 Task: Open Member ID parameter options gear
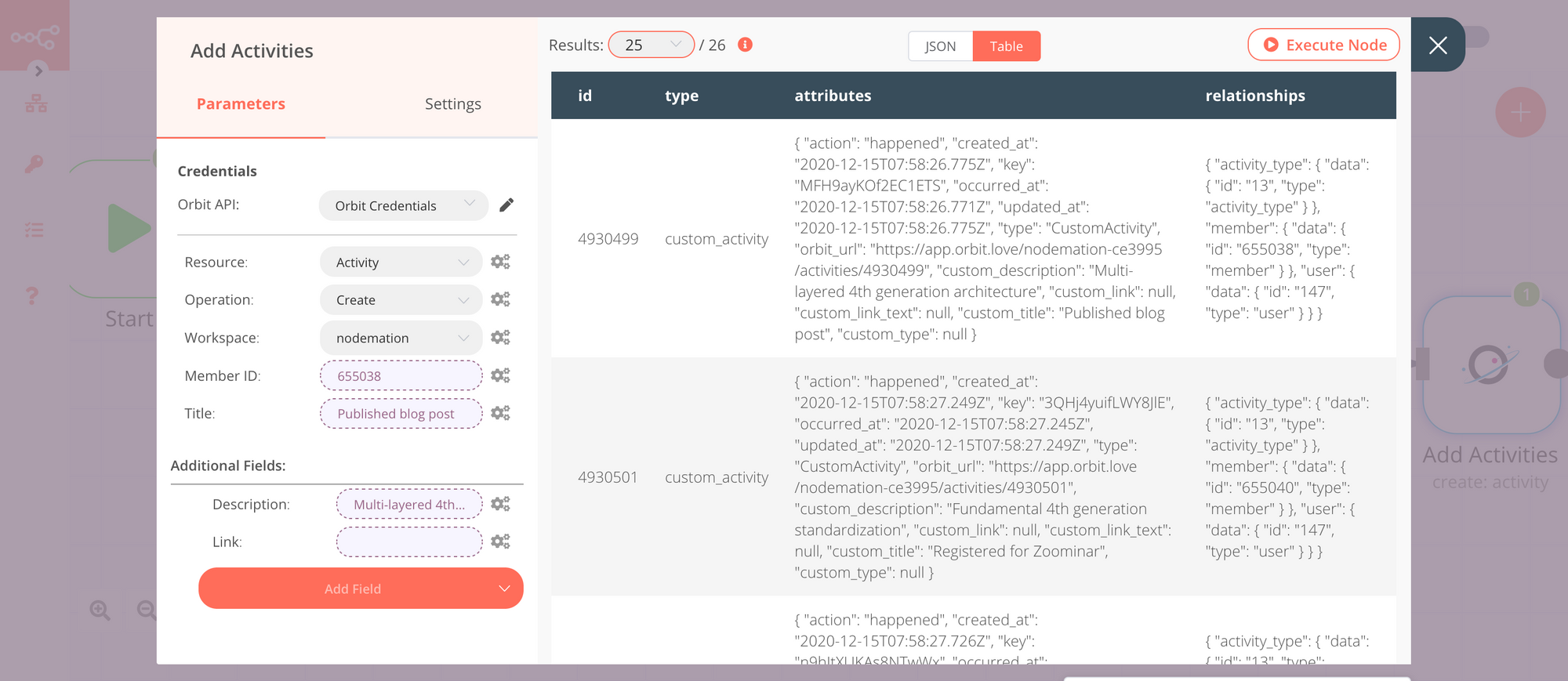point(500,375)
